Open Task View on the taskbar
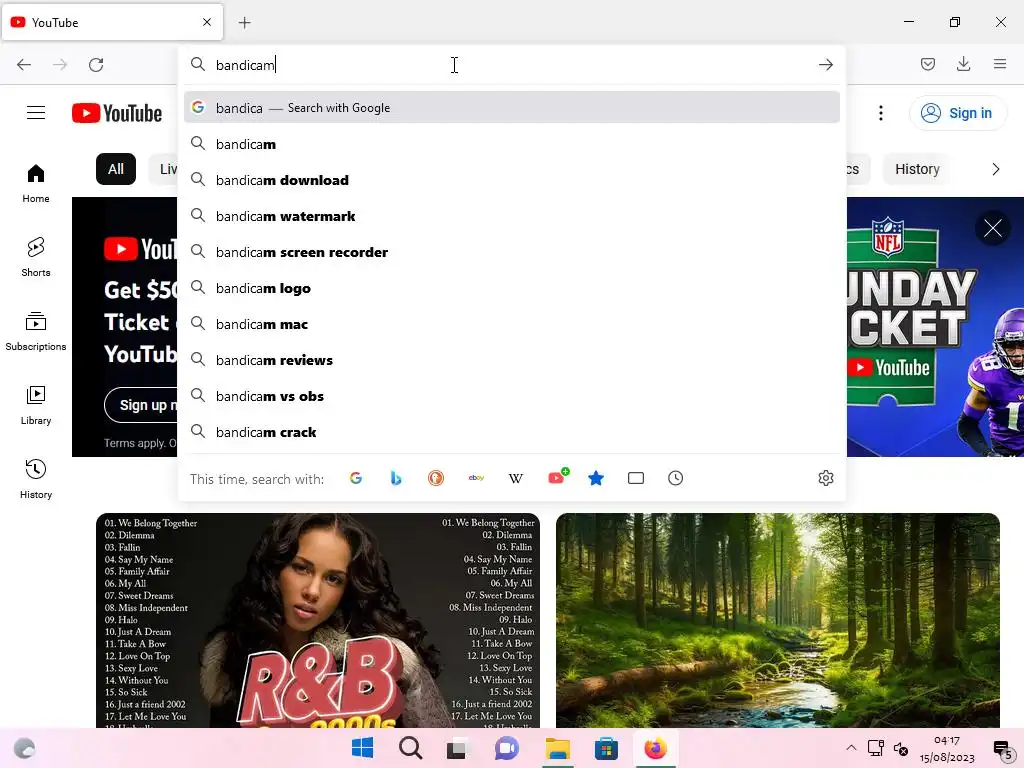Viewport: 1024px width, 768px height. pyautogui.click(x=457, y=748)
